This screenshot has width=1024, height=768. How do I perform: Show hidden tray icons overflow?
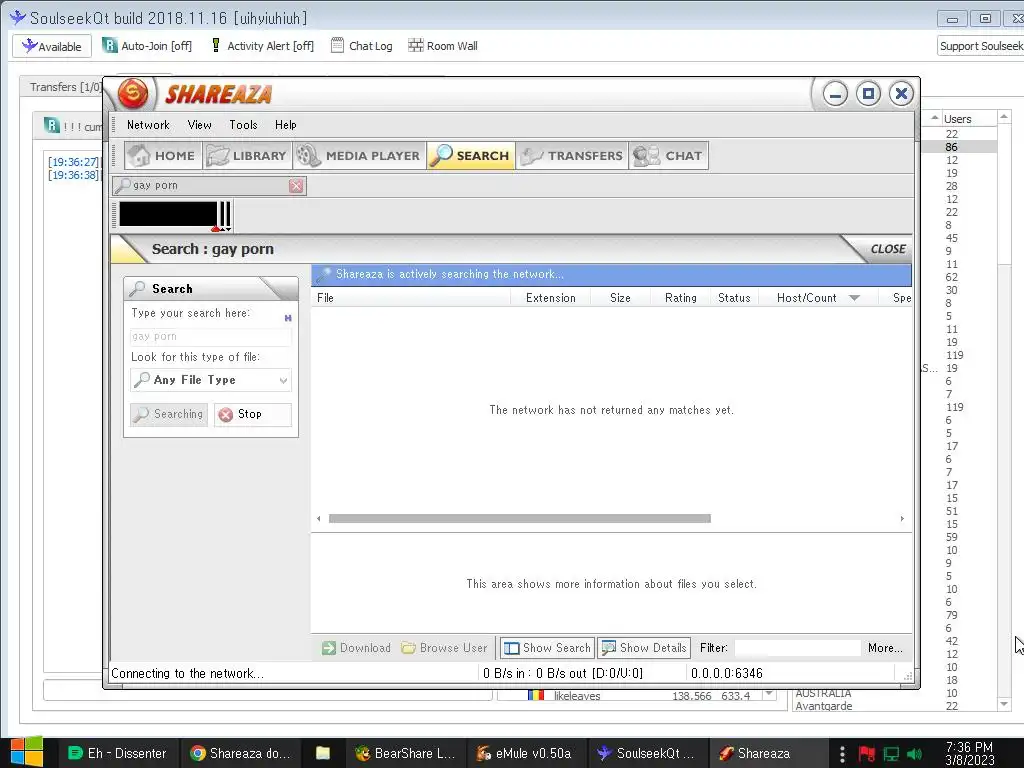[x=842, y=754]
